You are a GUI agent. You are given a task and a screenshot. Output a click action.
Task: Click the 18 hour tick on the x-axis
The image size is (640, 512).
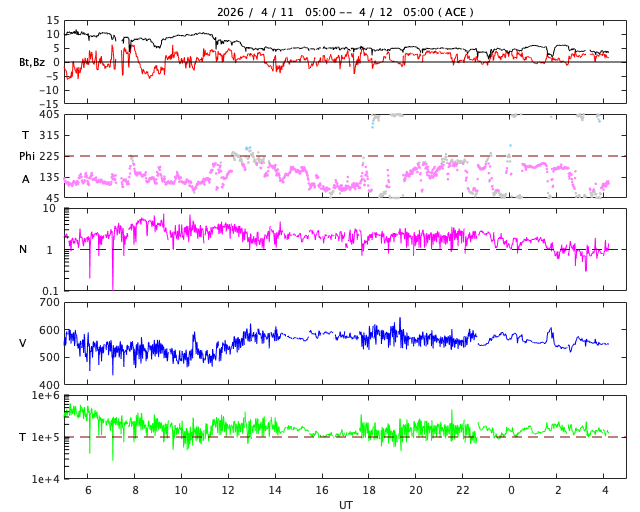(369, 491)
